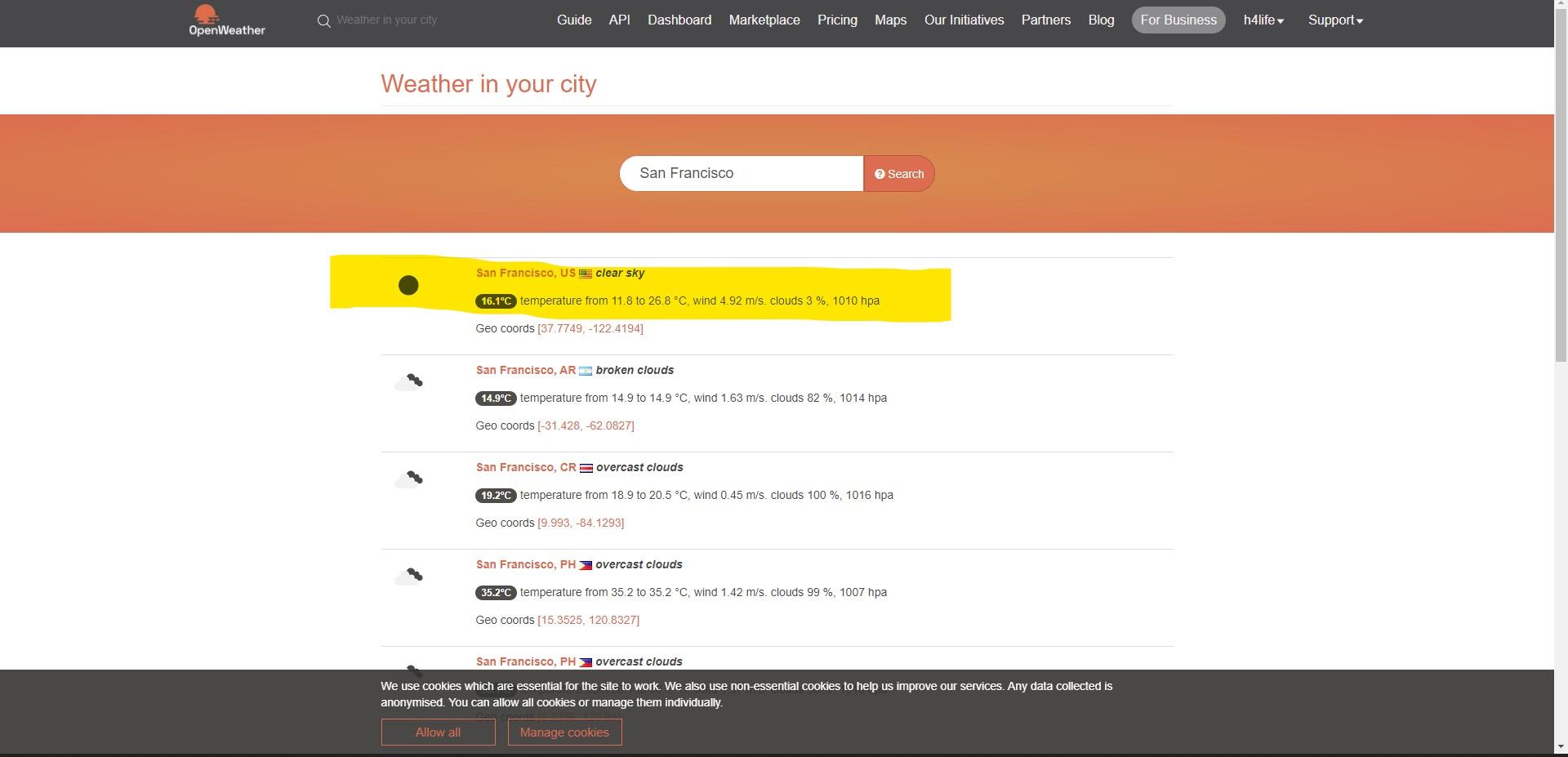Open the For Business button

coord(1178,20)
